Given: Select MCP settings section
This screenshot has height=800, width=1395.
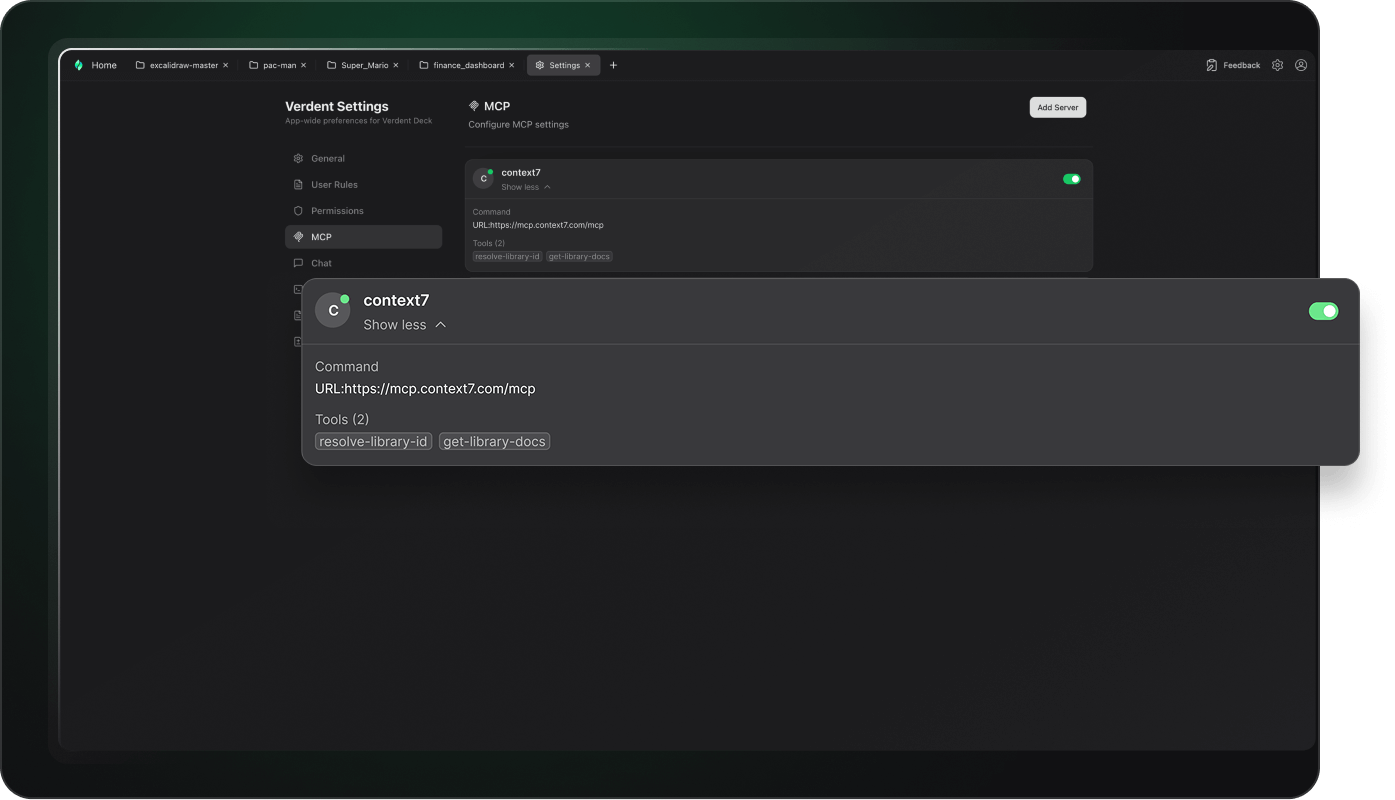Looking at the screenshot, I should pos(363,237).
